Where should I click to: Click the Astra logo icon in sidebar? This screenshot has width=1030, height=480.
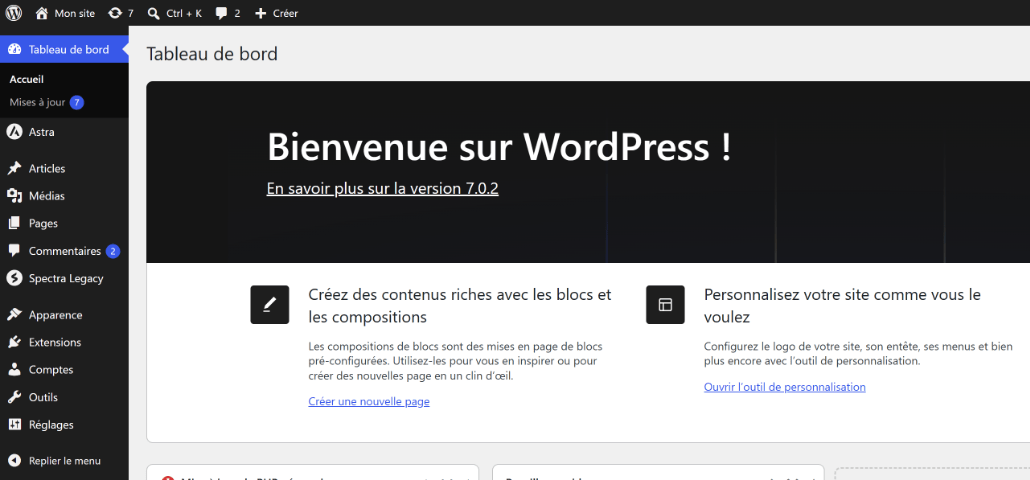point(14,132)
